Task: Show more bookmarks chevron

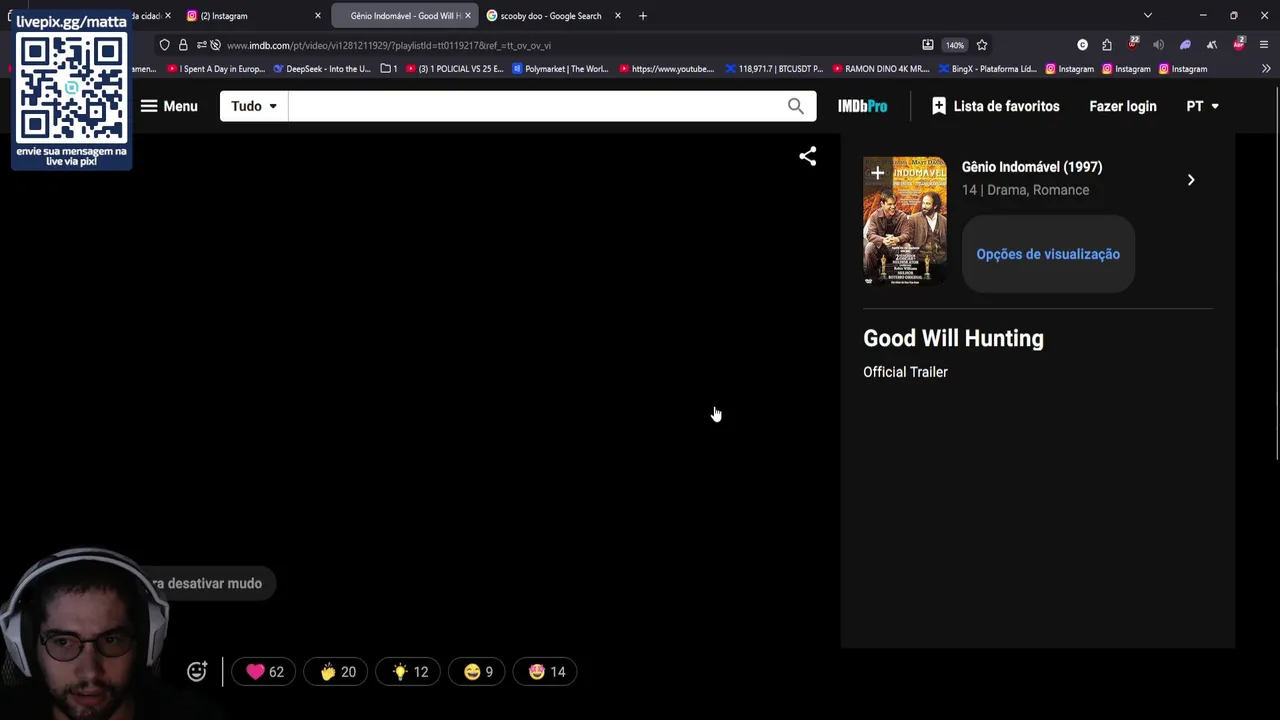Action: [1266, 69]
